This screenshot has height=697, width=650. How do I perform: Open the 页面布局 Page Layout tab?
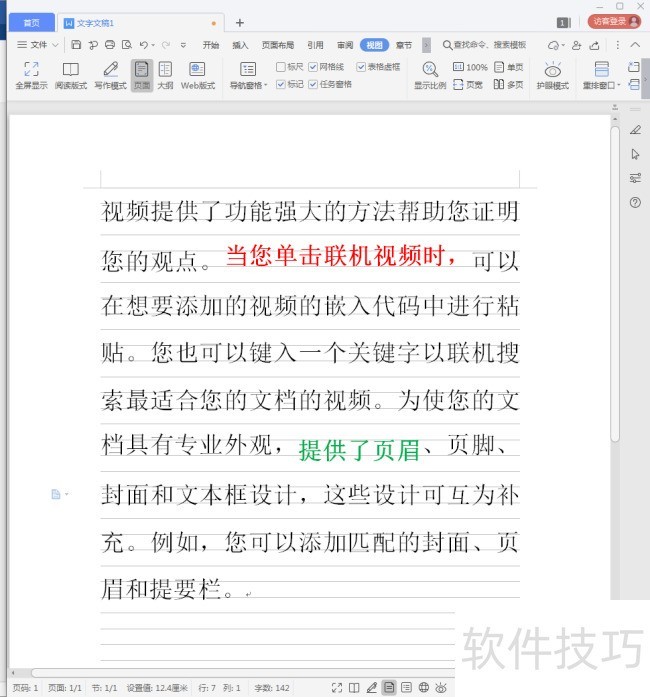click(278, 45)
